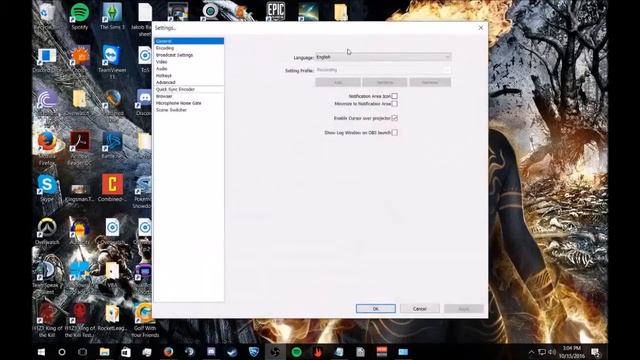Open the Mozilla Firefox desktop shortcut
Viewport: 640px width, 360px height.
(47, 148)
